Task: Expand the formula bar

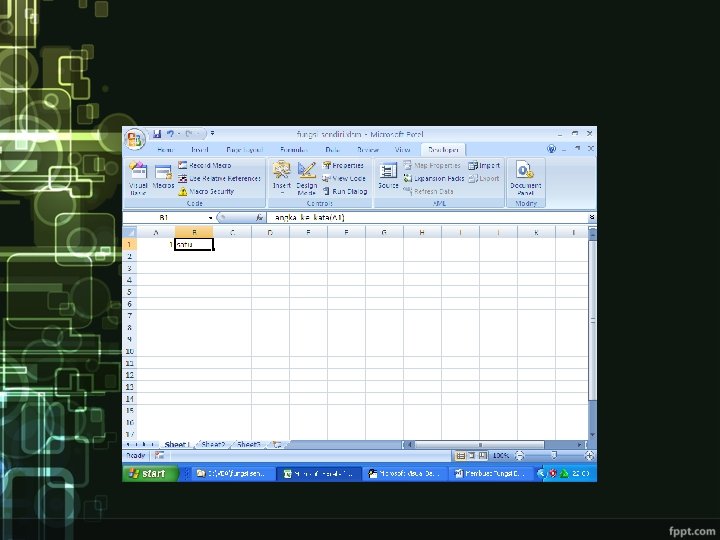Action: (x=592, y=217)
